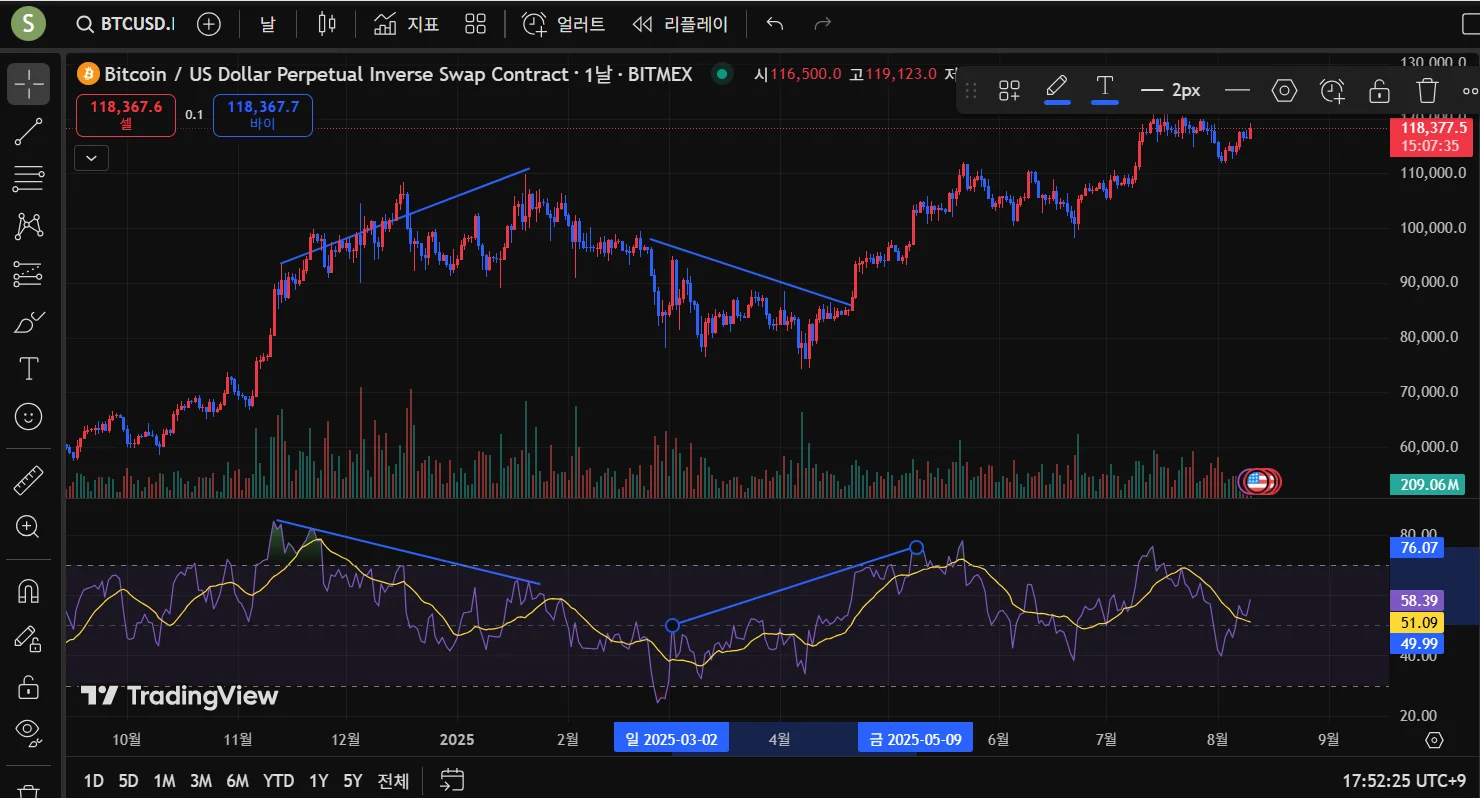Toggle lock on the selected drawing
The width and height of the screenshot is (1480, 798).
(x=1379, y=91)
